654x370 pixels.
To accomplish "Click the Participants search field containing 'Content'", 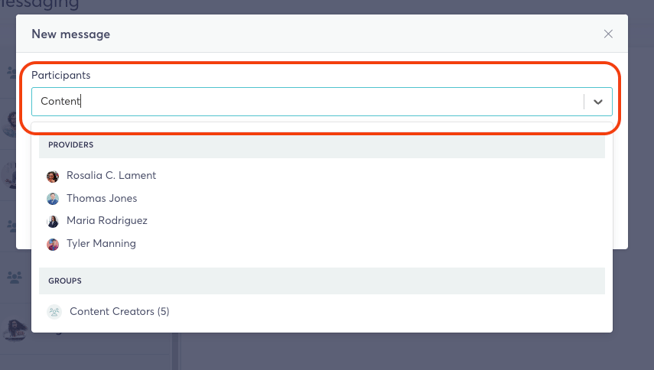I will pos(307,101).
